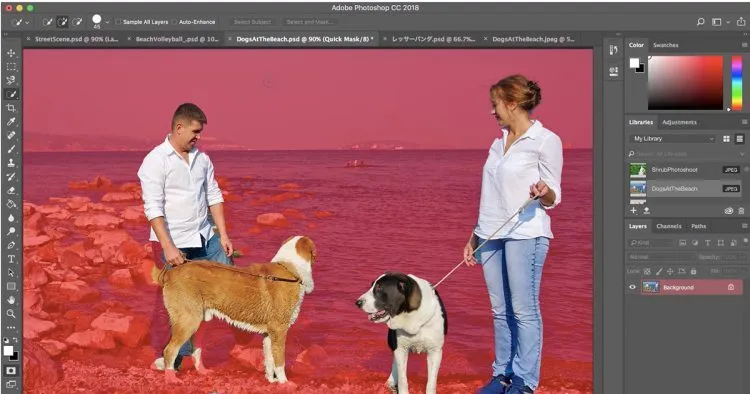
Task: Select the Eyedropper tool
Action: [11, 121]
